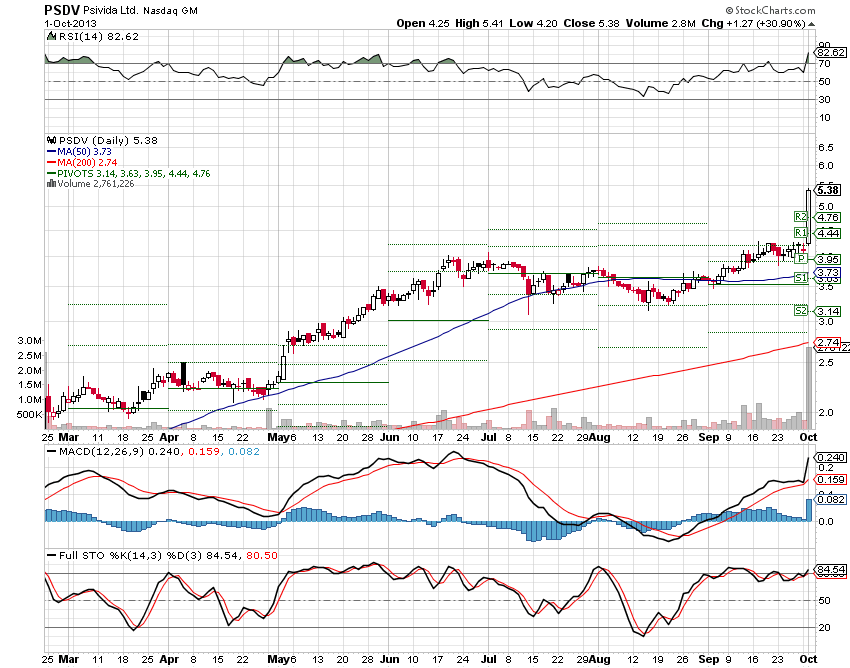The height and width of the screenshot is (668, 850).
Task: Click May on the price chart date axis
Action: pyautogui.click(x=279, y=437)
